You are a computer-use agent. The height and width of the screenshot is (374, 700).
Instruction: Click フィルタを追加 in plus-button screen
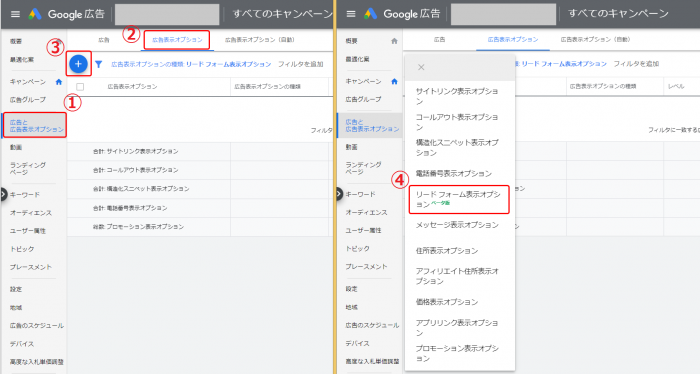300,64
